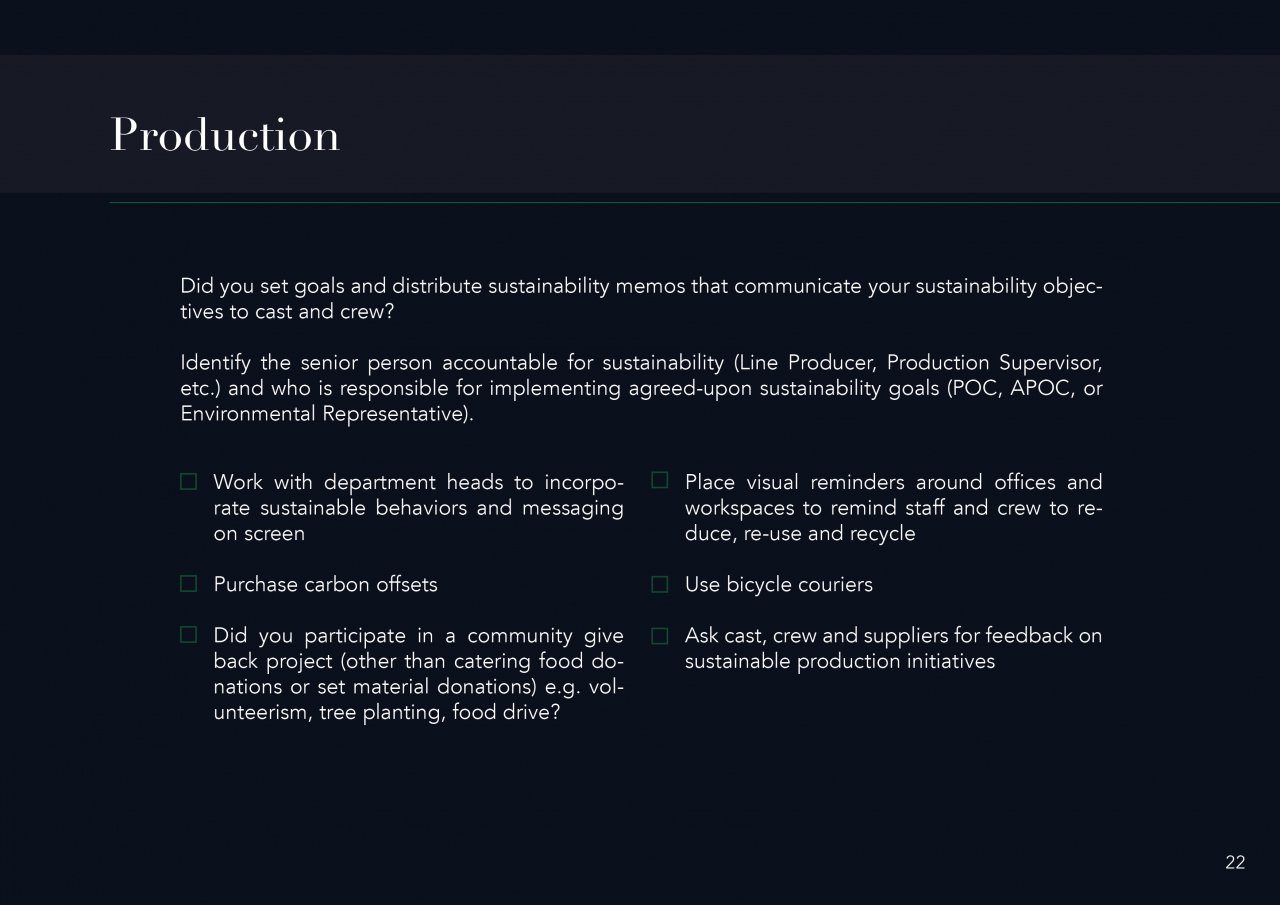Tick the 'Purchase carbon offsets' checkbox
Image resolution: width=1280 pixels, height=905 pixels.
[x=188, y=584]
